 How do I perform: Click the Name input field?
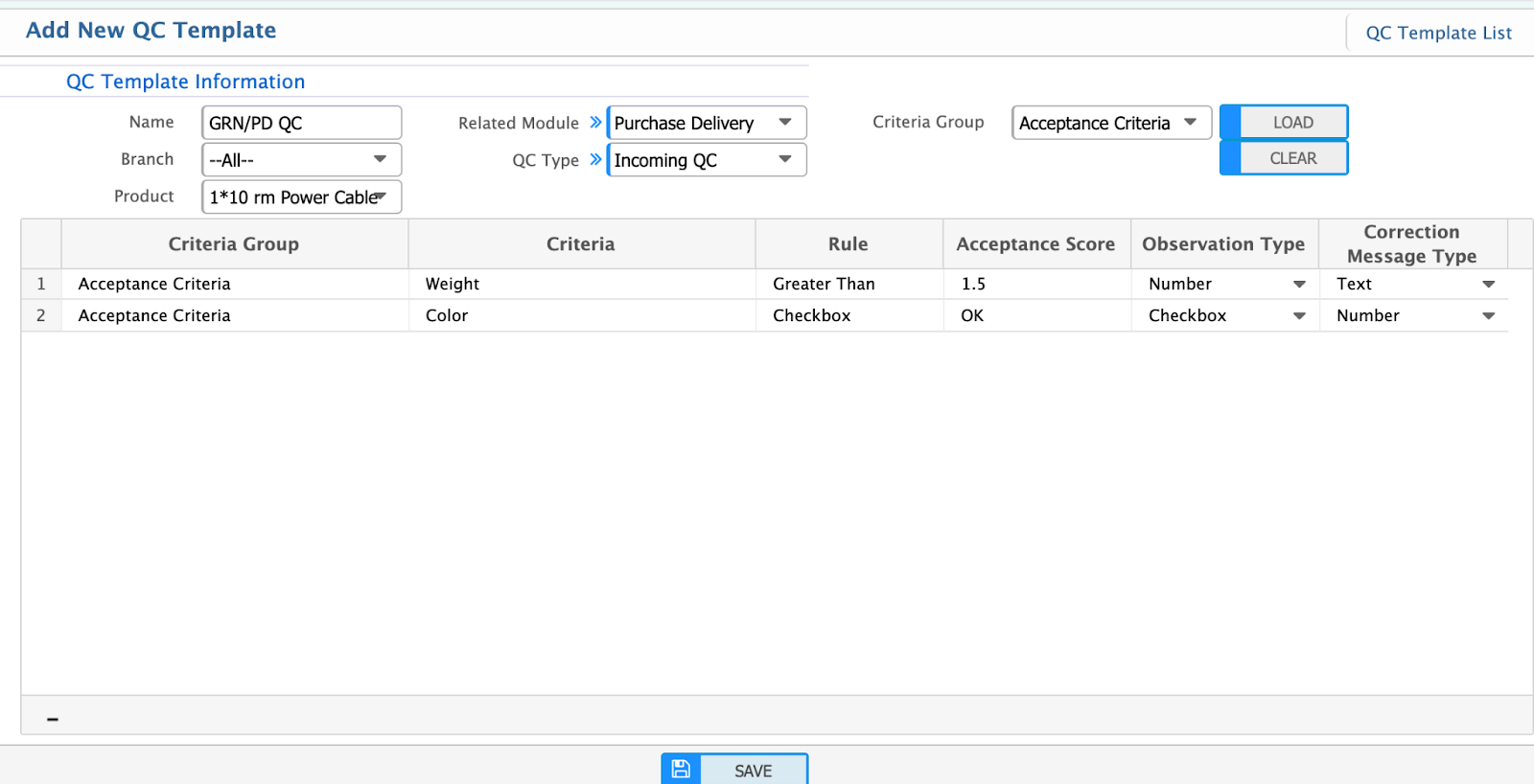(301, 123)
